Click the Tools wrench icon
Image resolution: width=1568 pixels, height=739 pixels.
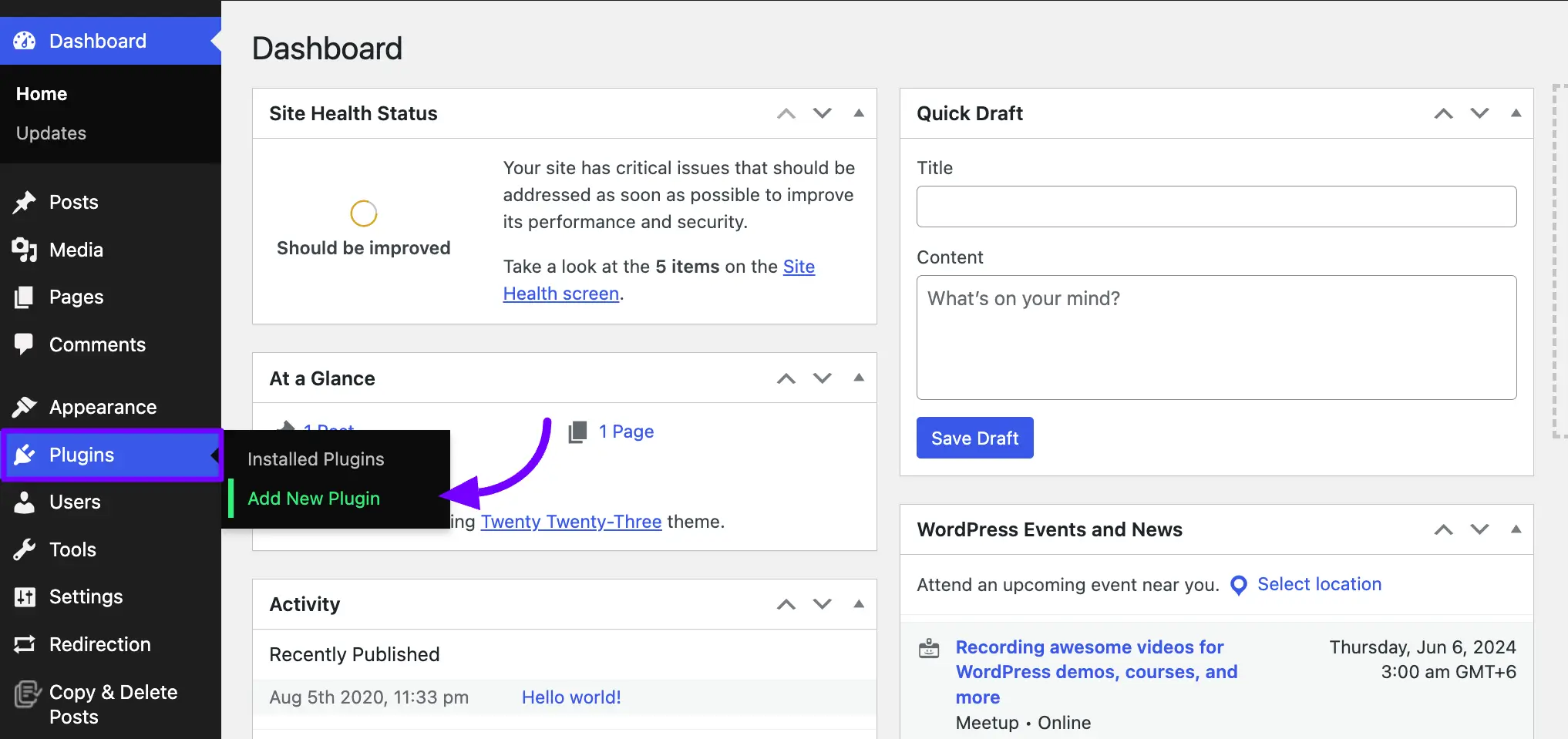(x=25, y=549)
